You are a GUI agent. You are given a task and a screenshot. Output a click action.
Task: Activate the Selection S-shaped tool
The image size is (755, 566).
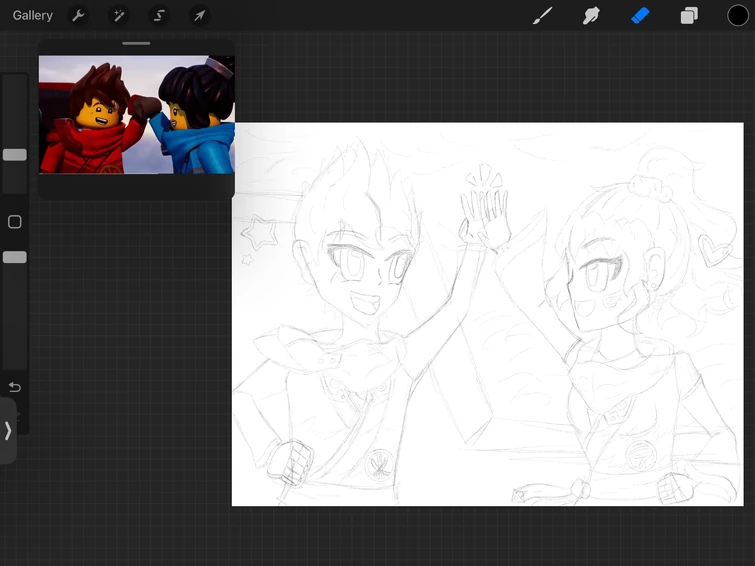(x=159, y=15)
